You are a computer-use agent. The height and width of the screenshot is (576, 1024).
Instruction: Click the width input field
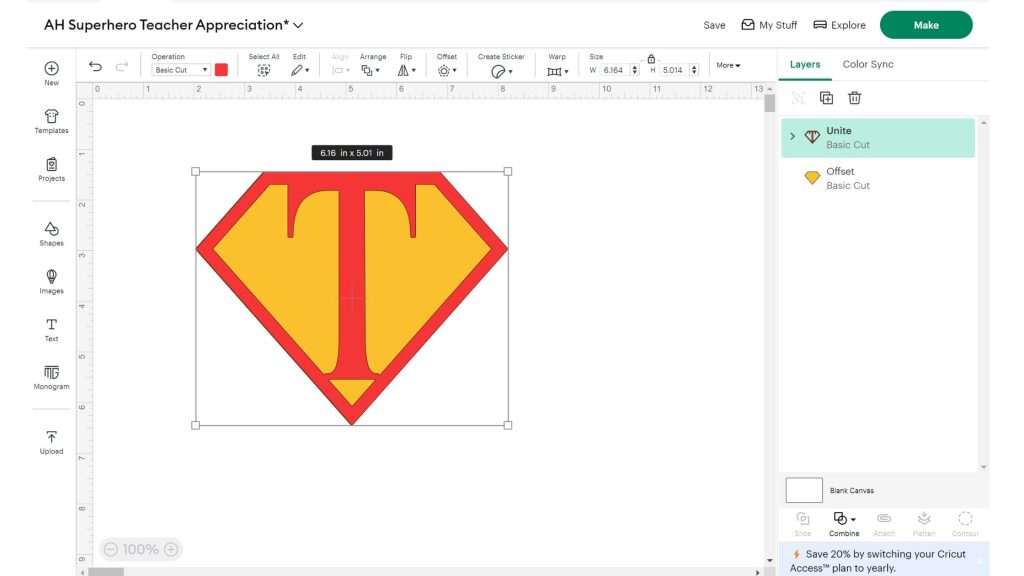point(615,70)
